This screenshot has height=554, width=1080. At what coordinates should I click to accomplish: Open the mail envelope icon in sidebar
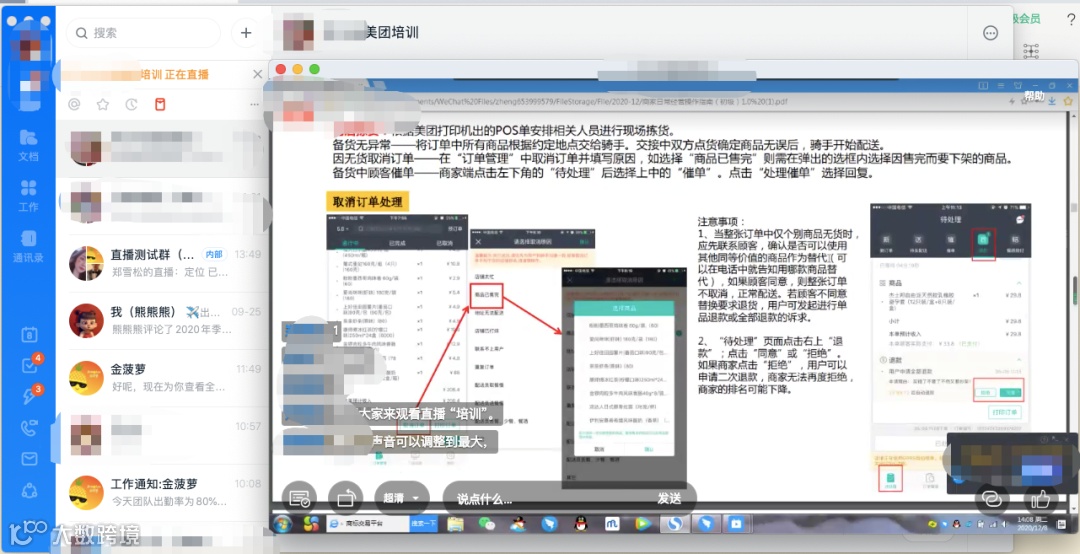point(29,459)
